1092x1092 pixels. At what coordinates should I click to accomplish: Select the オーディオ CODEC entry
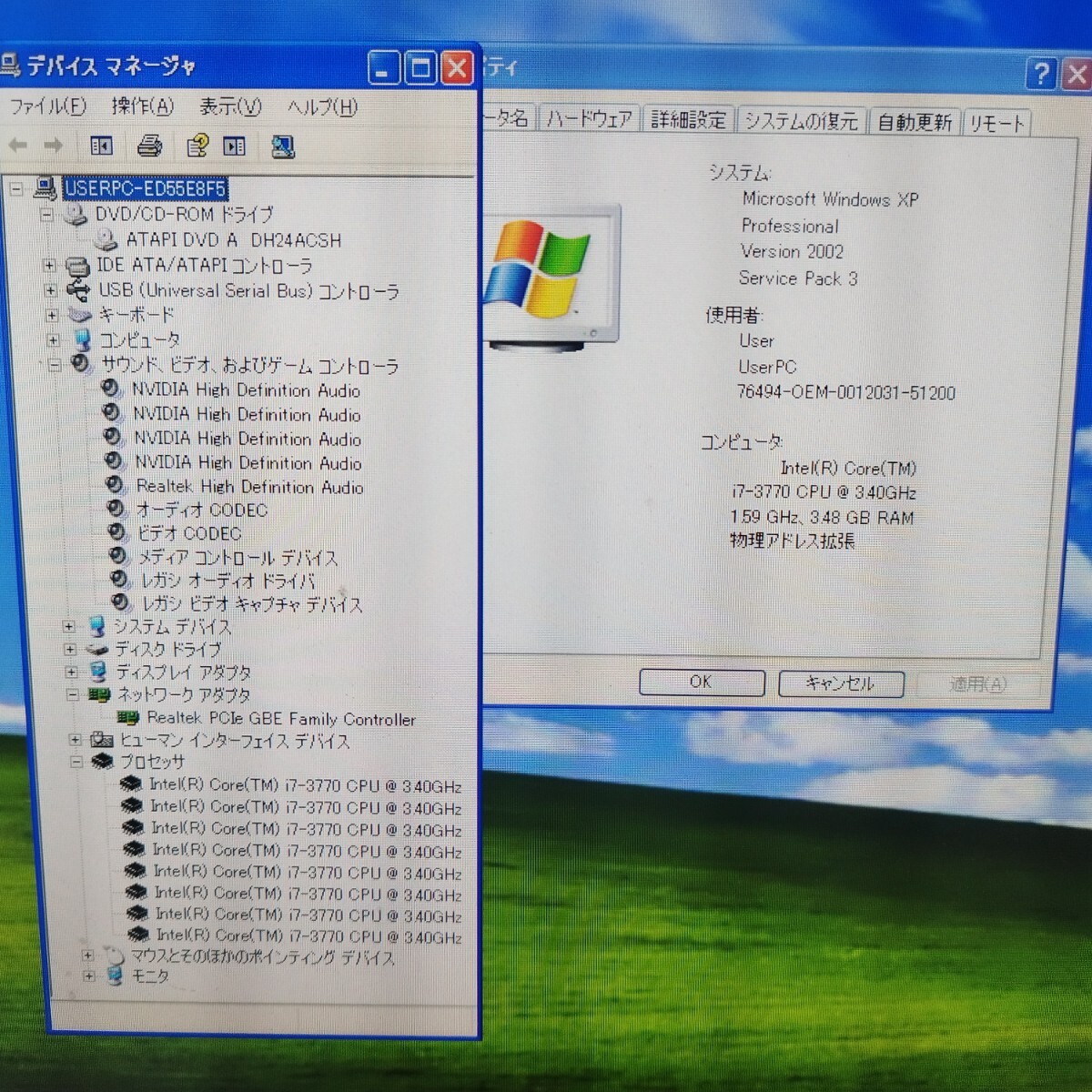tap(201, 510)
